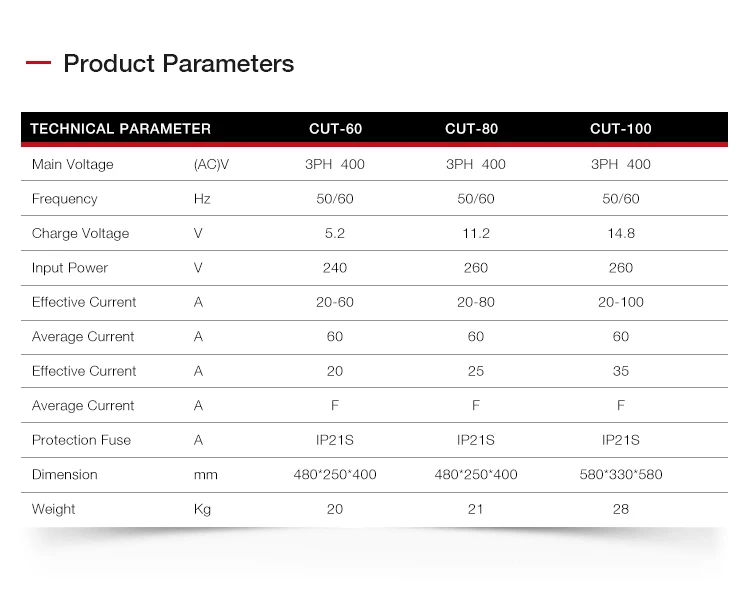
Task: Select the CUT-100 column header
Action: pos(620,128)
